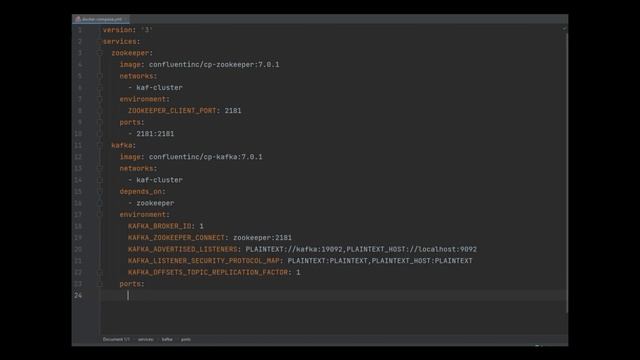Image resolution: width=640 pixels, height=360 pixels.
Task: Fold the depends_on block on line 15
Action: point(100,191)
